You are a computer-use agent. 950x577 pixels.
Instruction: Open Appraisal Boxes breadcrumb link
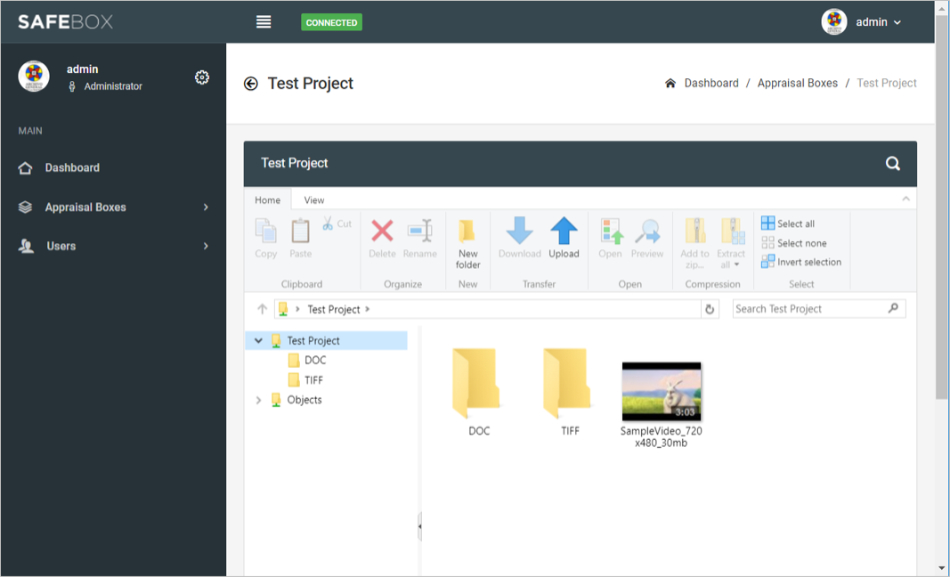coord(797,83)
